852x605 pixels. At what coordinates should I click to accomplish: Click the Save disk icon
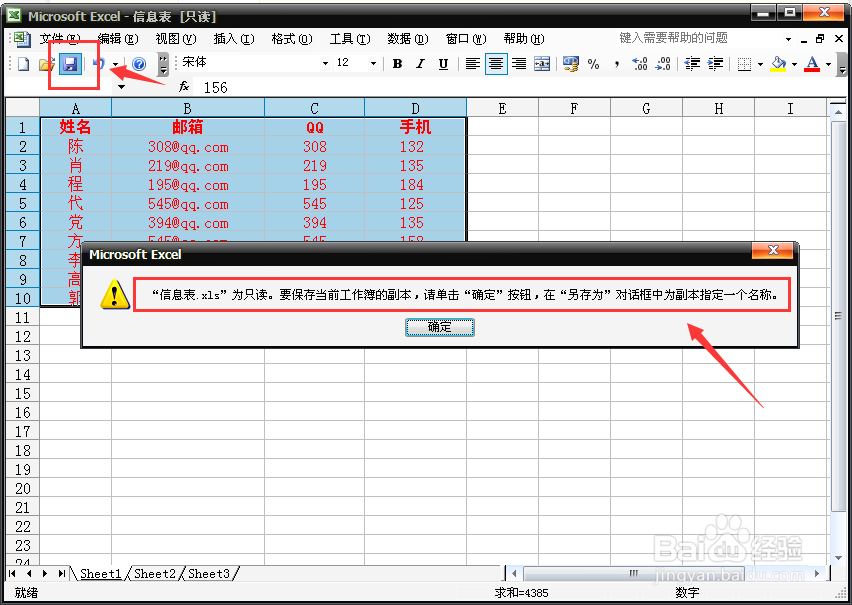(70, 64)
